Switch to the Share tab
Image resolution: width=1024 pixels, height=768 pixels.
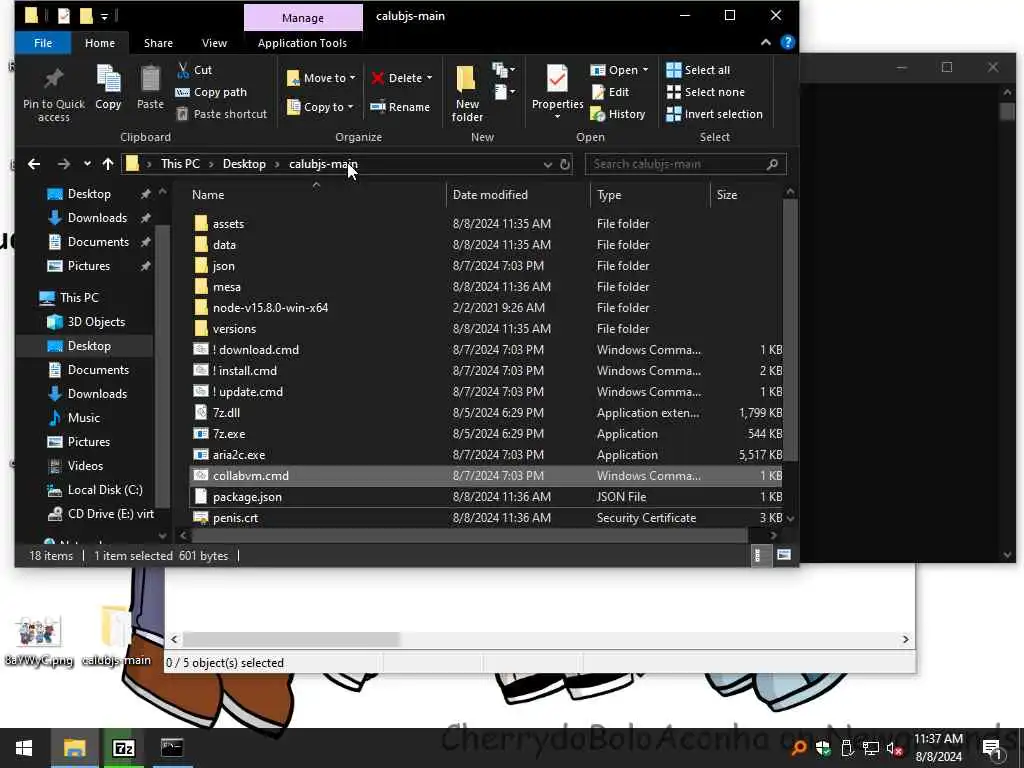(x=158, y=43)
